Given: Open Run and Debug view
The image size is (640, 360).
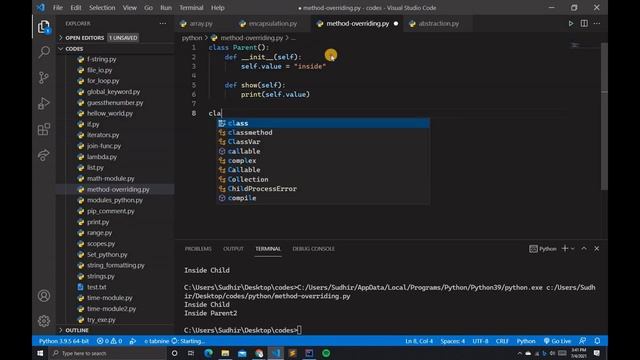Looking at the screenshot, I should [44, 103].
